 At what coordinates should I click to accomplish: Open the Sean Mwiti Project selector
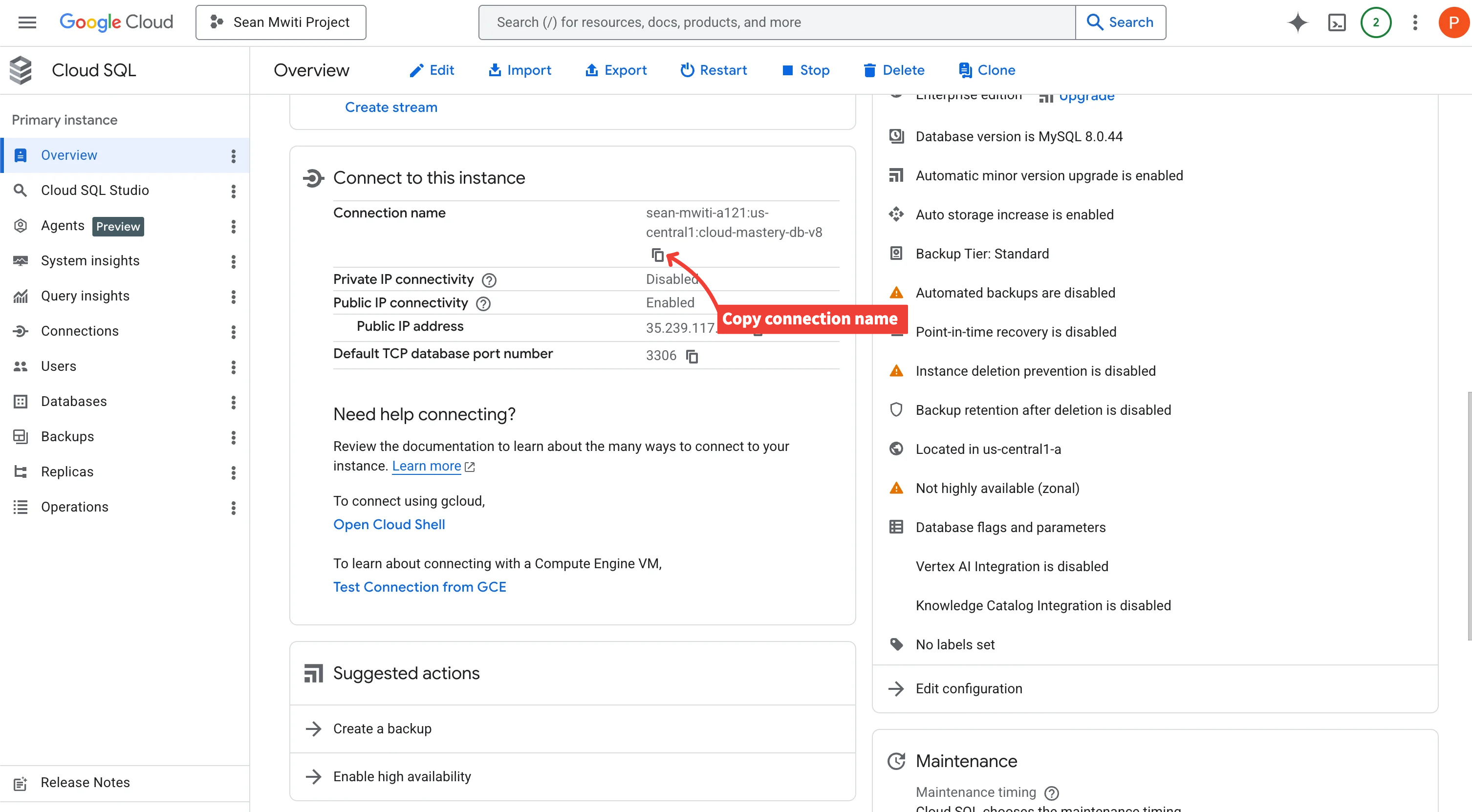click(281, 22)
